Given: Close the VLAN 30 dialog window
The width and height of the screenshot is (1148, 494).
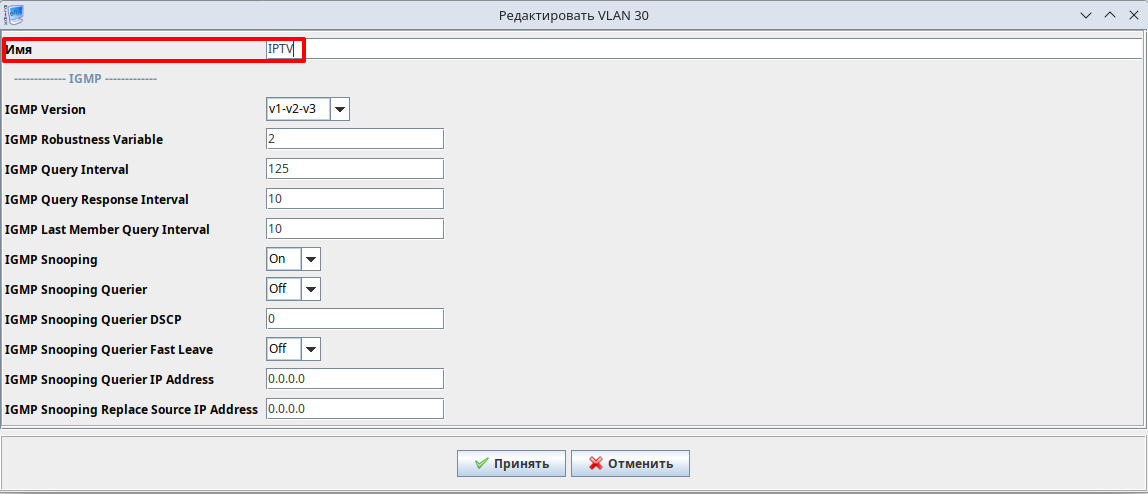Looking at the screenshot, I should coord(1132,15).
